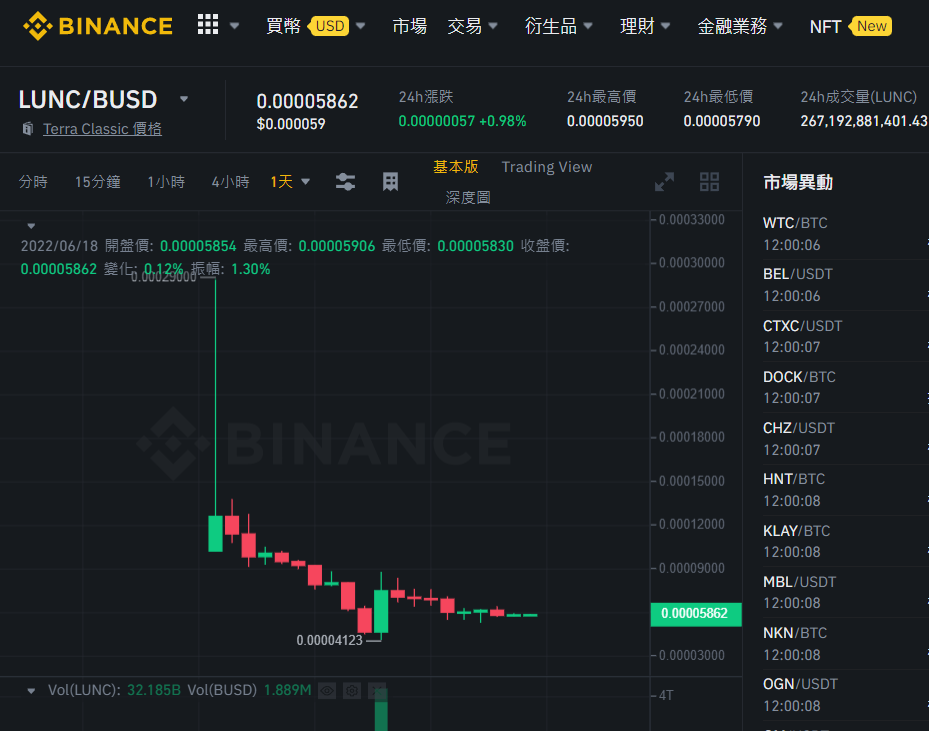Remove the volume indicator with X
929x731 pixels.
click(377, 690)
